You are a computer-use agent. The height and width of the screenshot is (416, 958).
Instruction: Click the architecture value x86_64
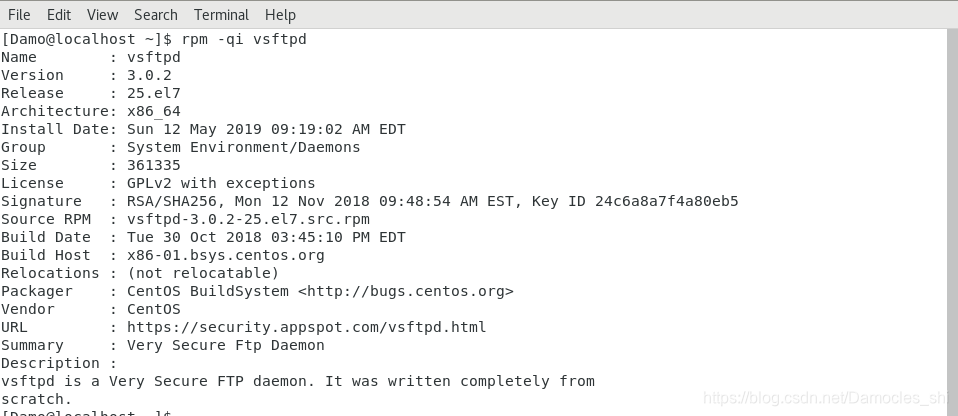pyautogui.click(x=154, y=111)
